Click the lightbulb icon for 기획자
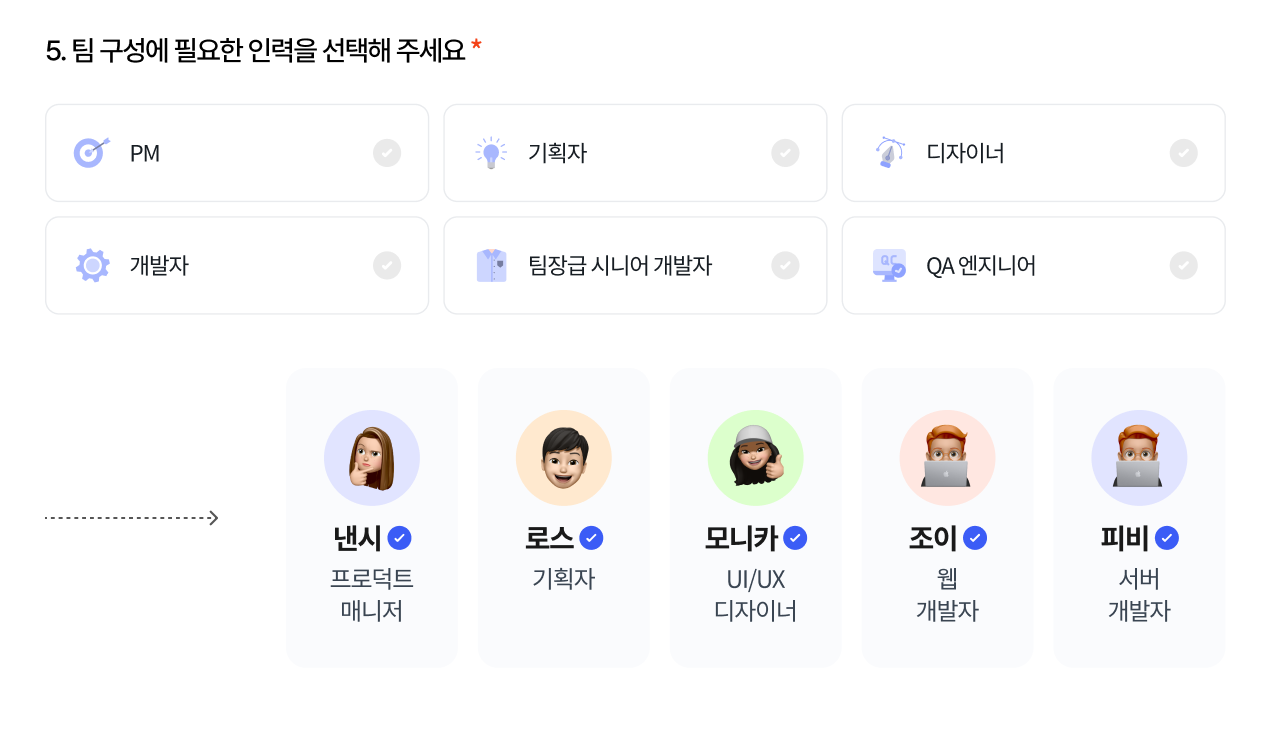The image size is (1270, 735). [x=490, y=153]
